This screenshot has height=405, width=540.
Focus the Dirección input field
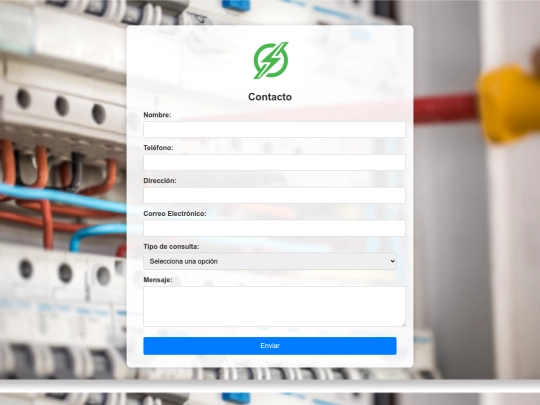274,195
